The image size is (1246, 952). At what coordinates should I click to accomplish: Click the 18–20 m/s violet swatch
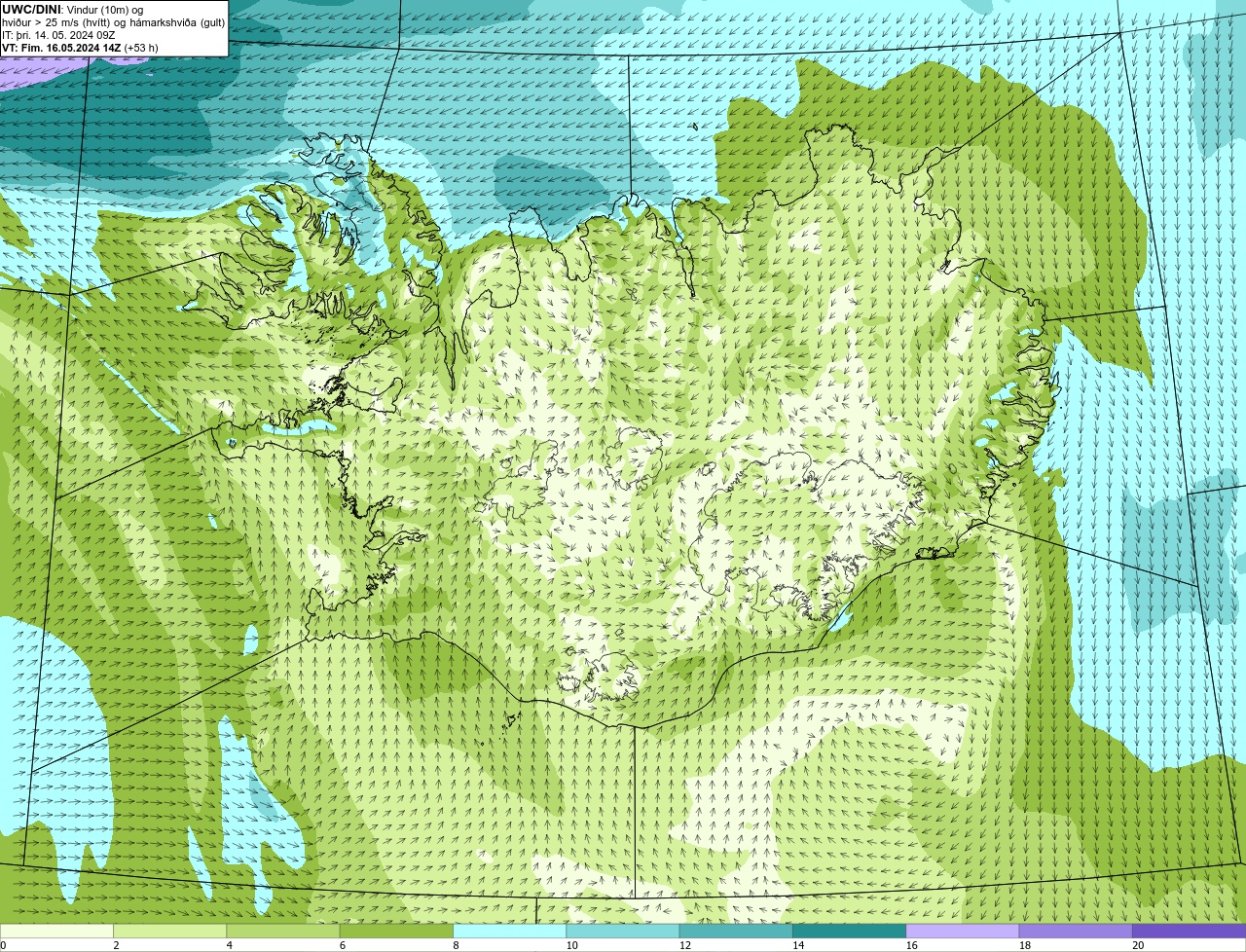pyautogui.click(x=1076, y=931)
